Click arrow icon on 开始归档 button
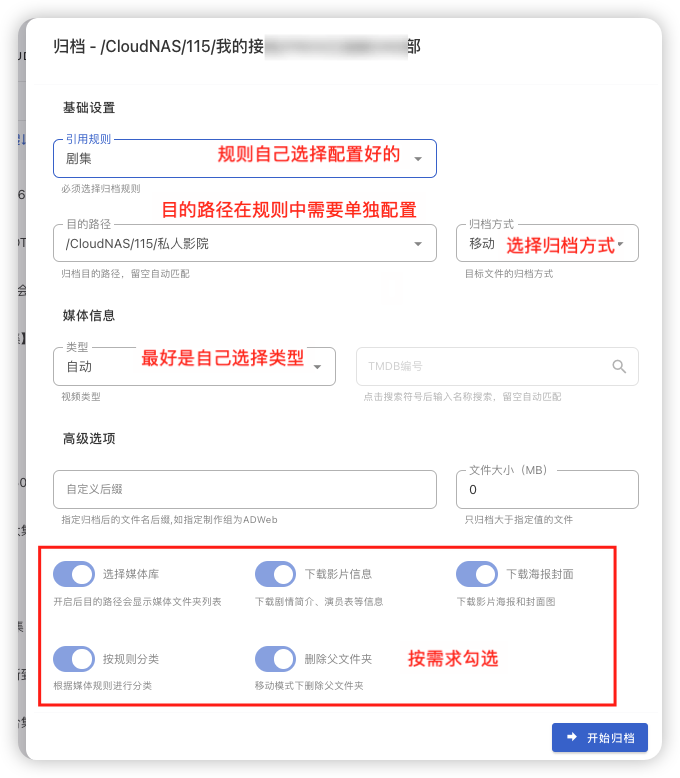This screenshot has width=680, height=778. click(x=572, y=737)
